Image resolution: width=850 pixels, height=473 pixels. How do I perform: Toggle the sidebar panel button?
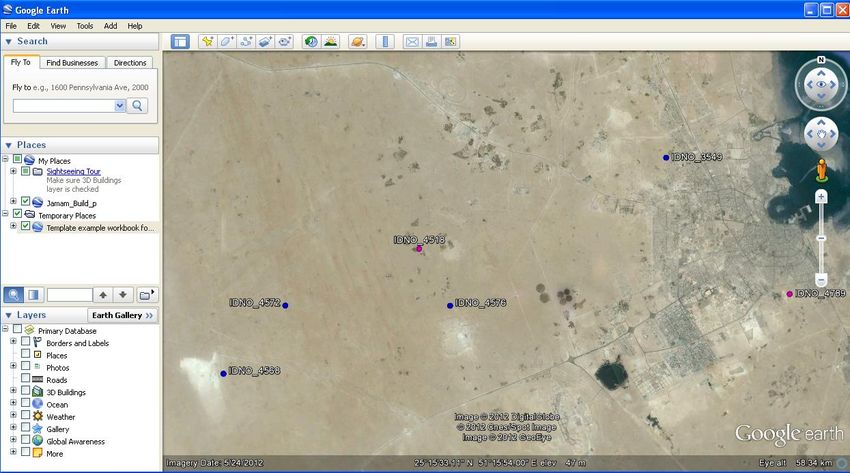click(180, 42)
